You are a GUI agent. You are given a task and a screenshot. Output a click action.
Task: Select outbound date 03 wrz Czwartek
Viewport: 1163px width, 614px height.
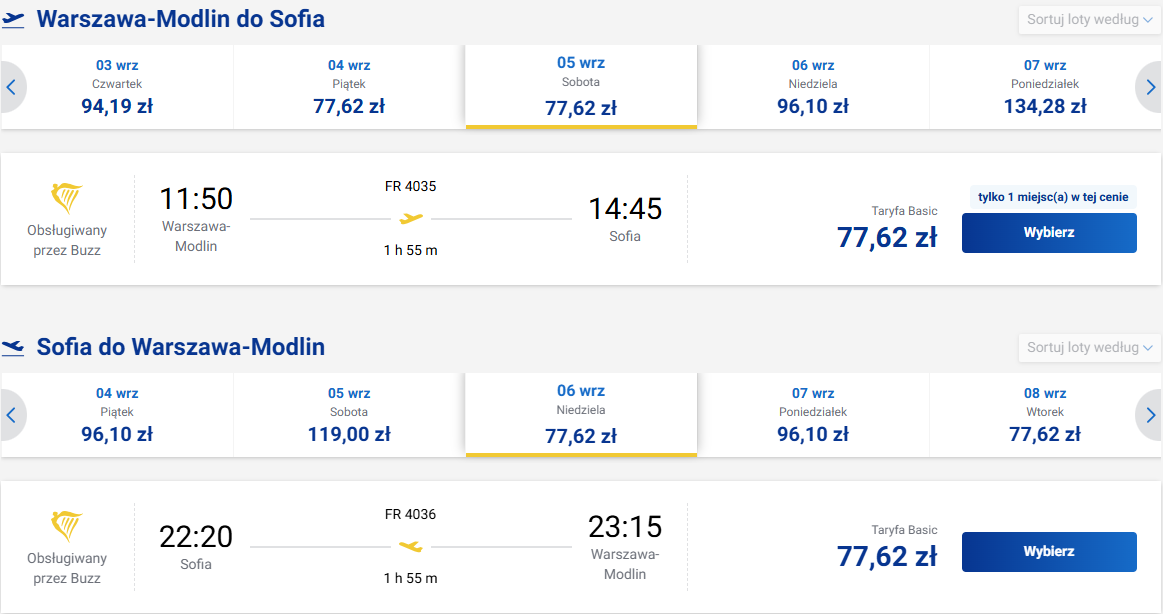coord(117,87)
